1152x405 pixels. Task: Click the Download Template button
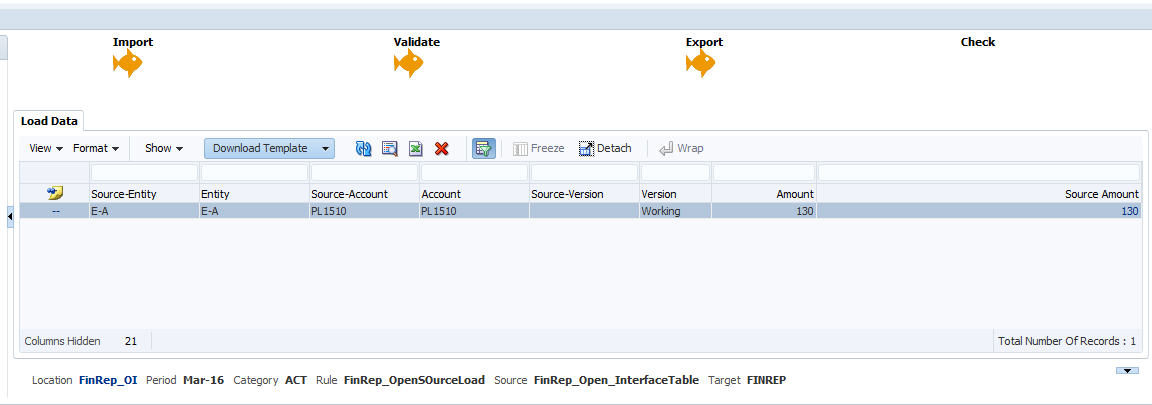pos(260,148)
